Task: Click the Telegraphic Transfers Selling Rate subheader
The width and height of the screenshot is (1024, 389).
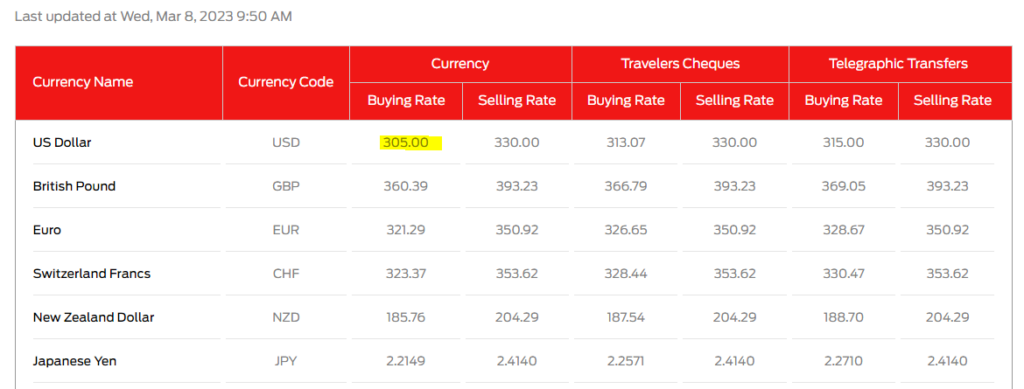Action: (x=952, y=101)
